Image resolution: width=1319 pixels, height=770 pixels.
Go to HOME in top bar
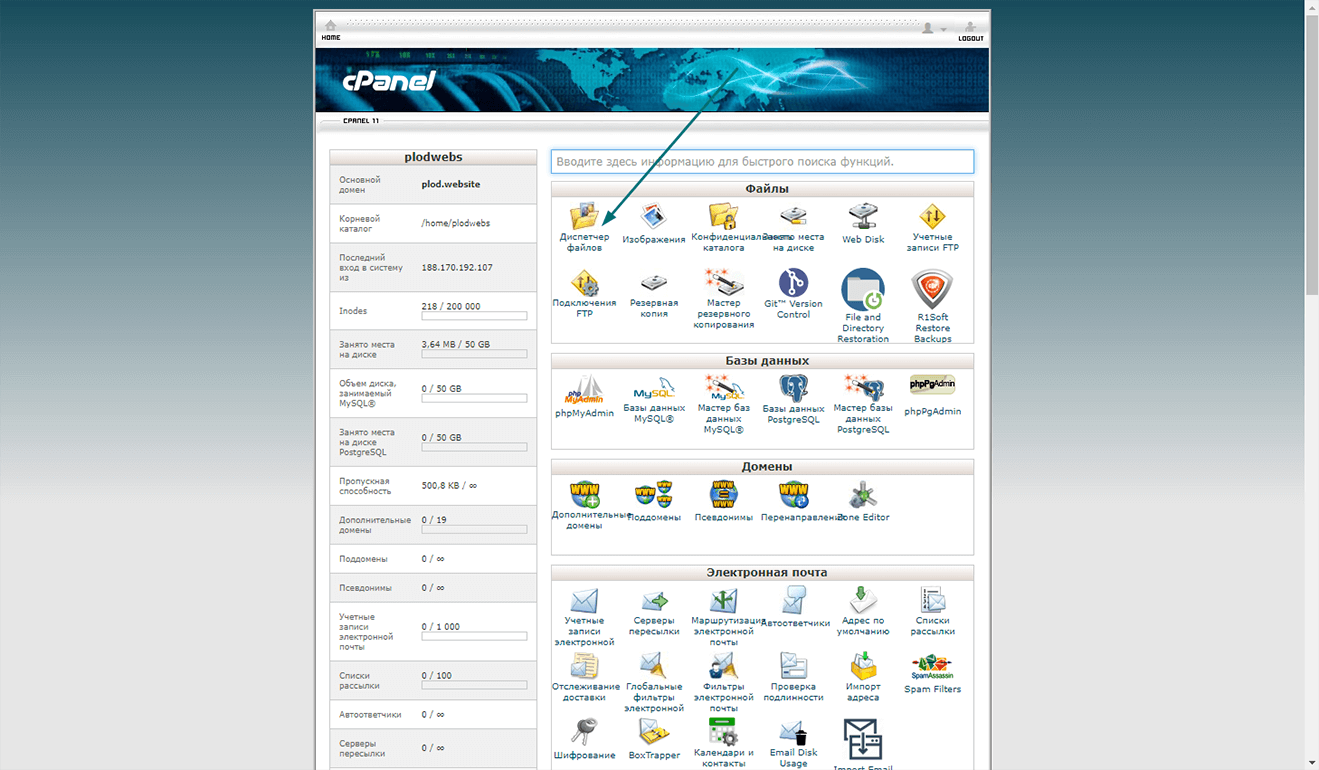tap(330, 30)
